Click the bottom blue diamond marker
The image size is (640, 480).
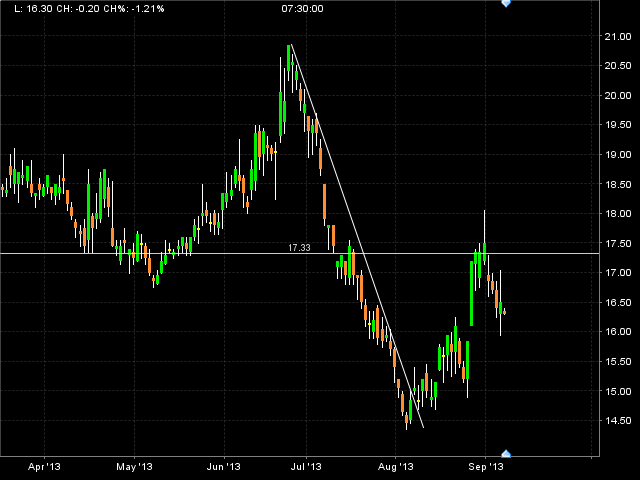point(506,454)
